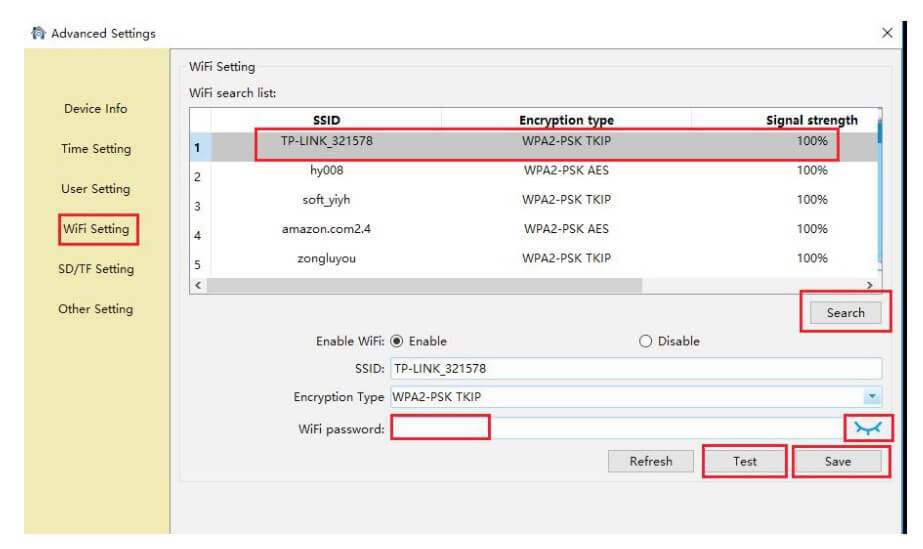The image size is (923, 549).
Task: Click the horizontal scrollbar right arrow
Action: coord(869,285)
